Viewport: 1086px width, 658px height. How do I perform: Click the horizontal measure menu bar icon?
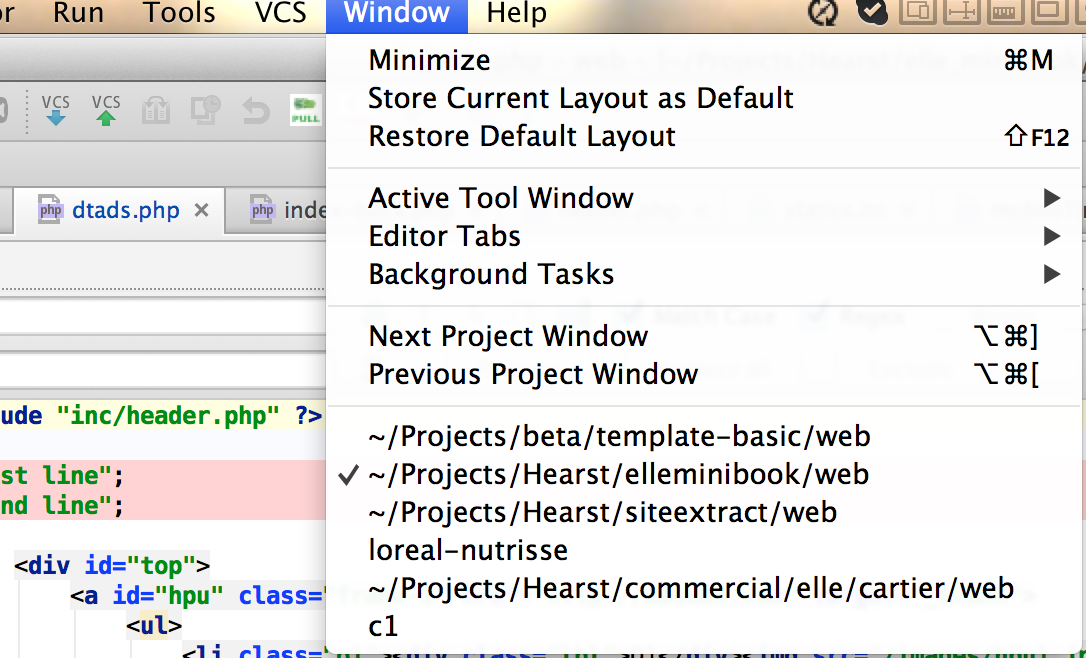click(962, 12)
